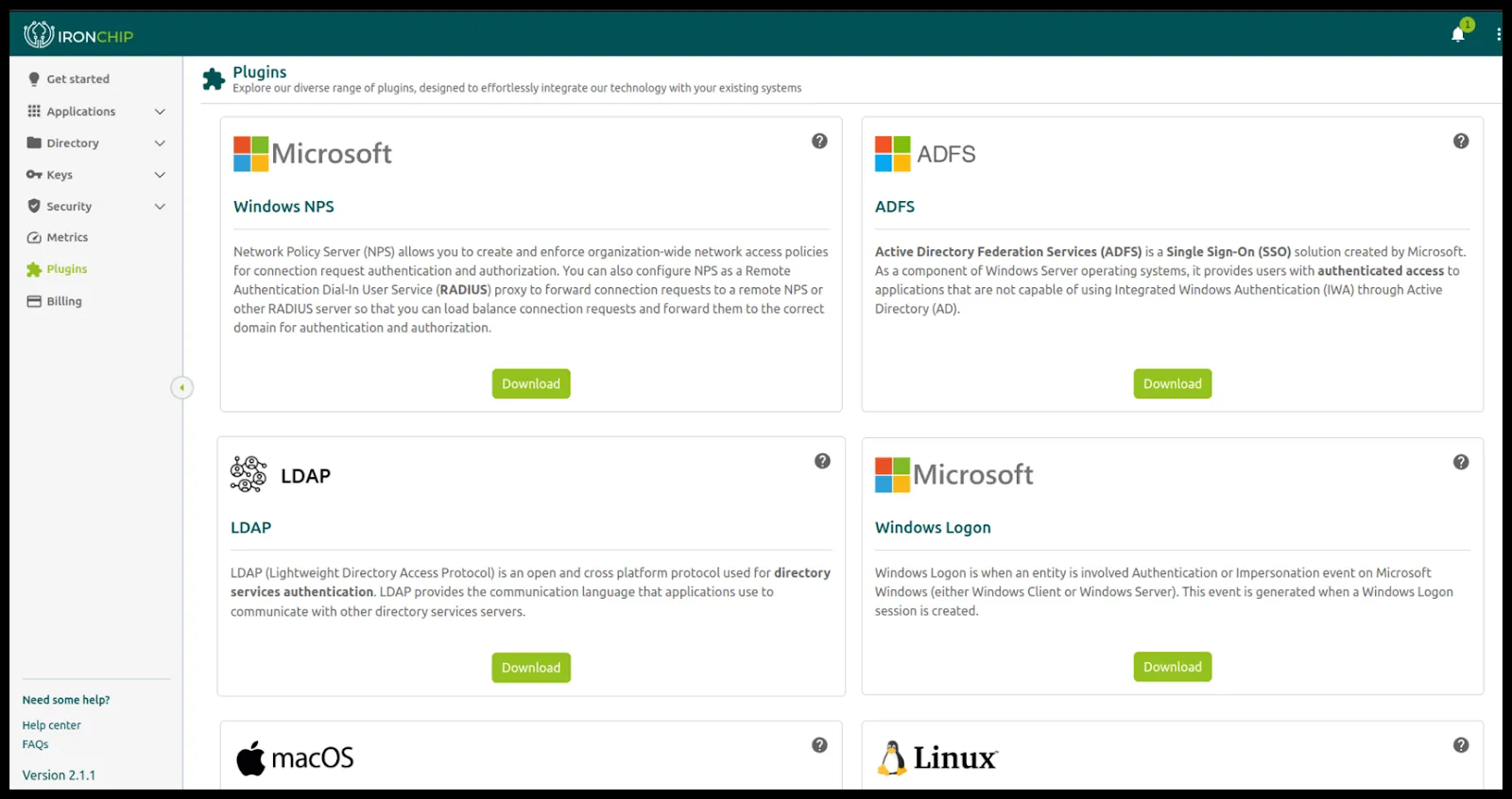Expand the Keys menu chevron

click(160, 175)
